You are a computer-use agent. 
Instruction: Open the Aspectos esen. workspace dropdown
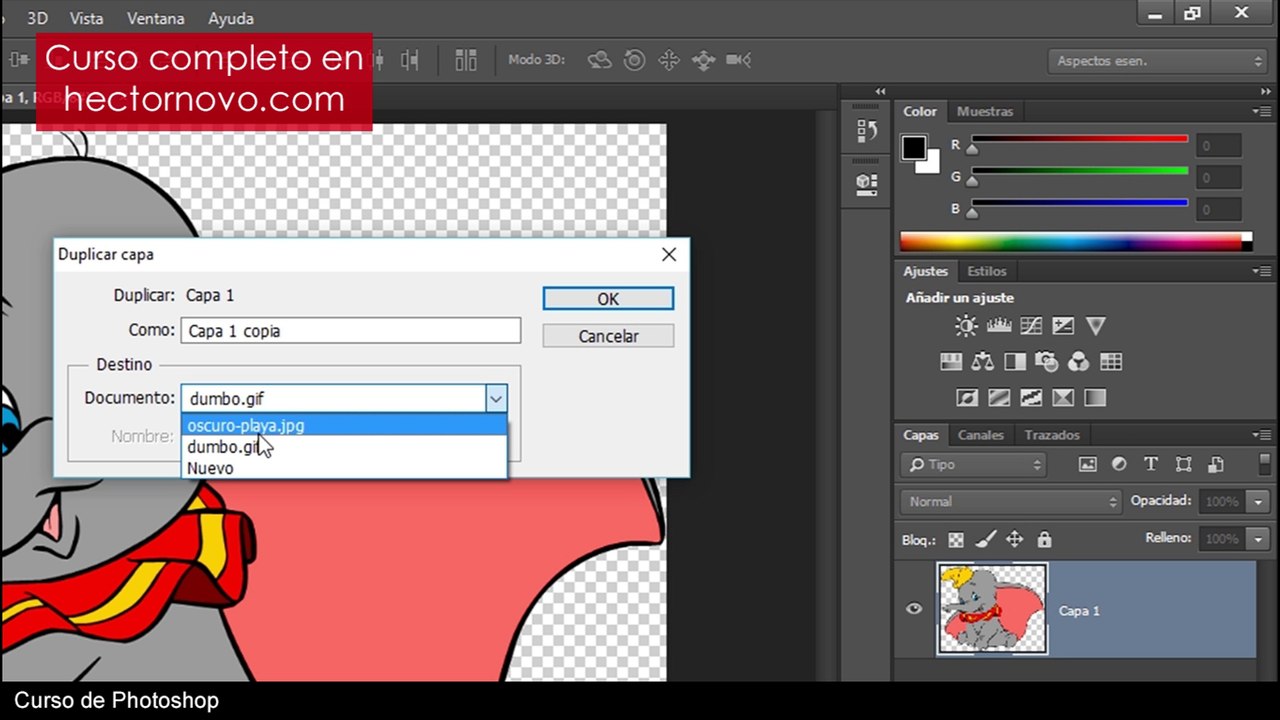[1159, 61]
